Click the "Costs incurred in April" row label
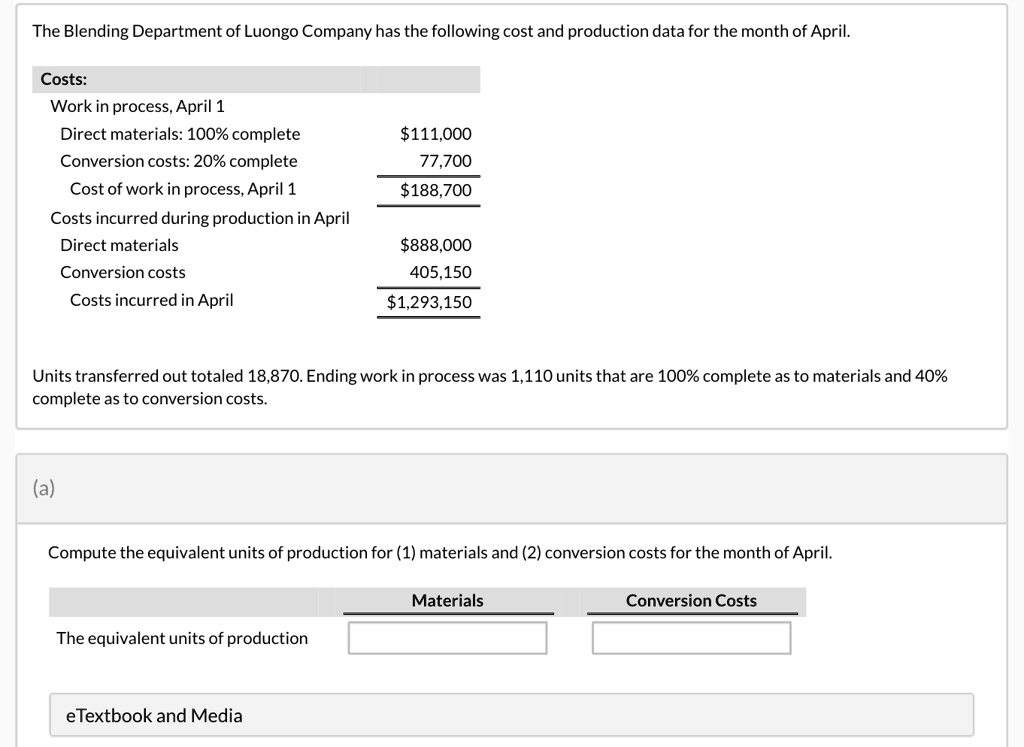Viewport: 1024px width, 747px height. point(151,300)
